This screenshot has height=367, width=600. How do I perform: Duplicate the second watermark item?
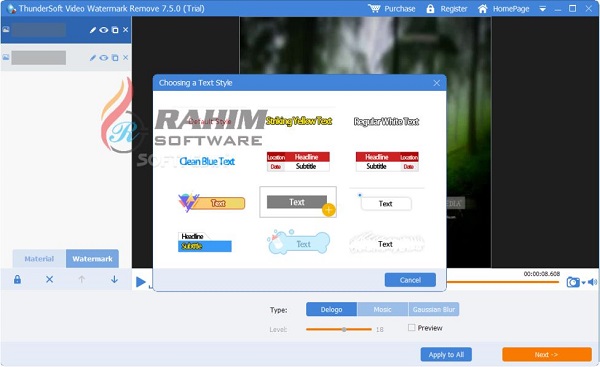115,58
